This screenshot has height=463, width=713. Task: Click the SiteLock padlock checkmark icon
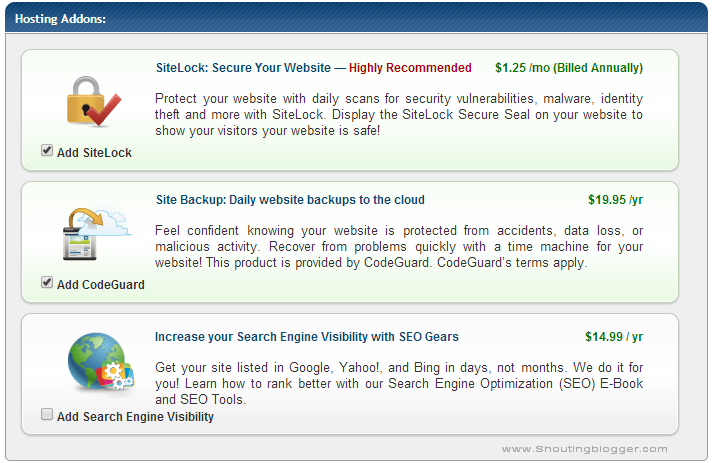tap(93, 102)
